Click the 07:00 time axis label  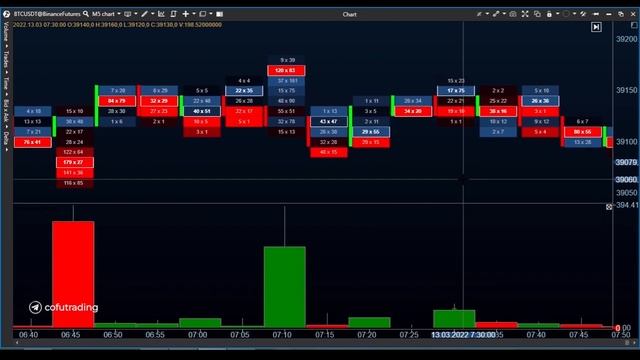[x=198, y=335]
